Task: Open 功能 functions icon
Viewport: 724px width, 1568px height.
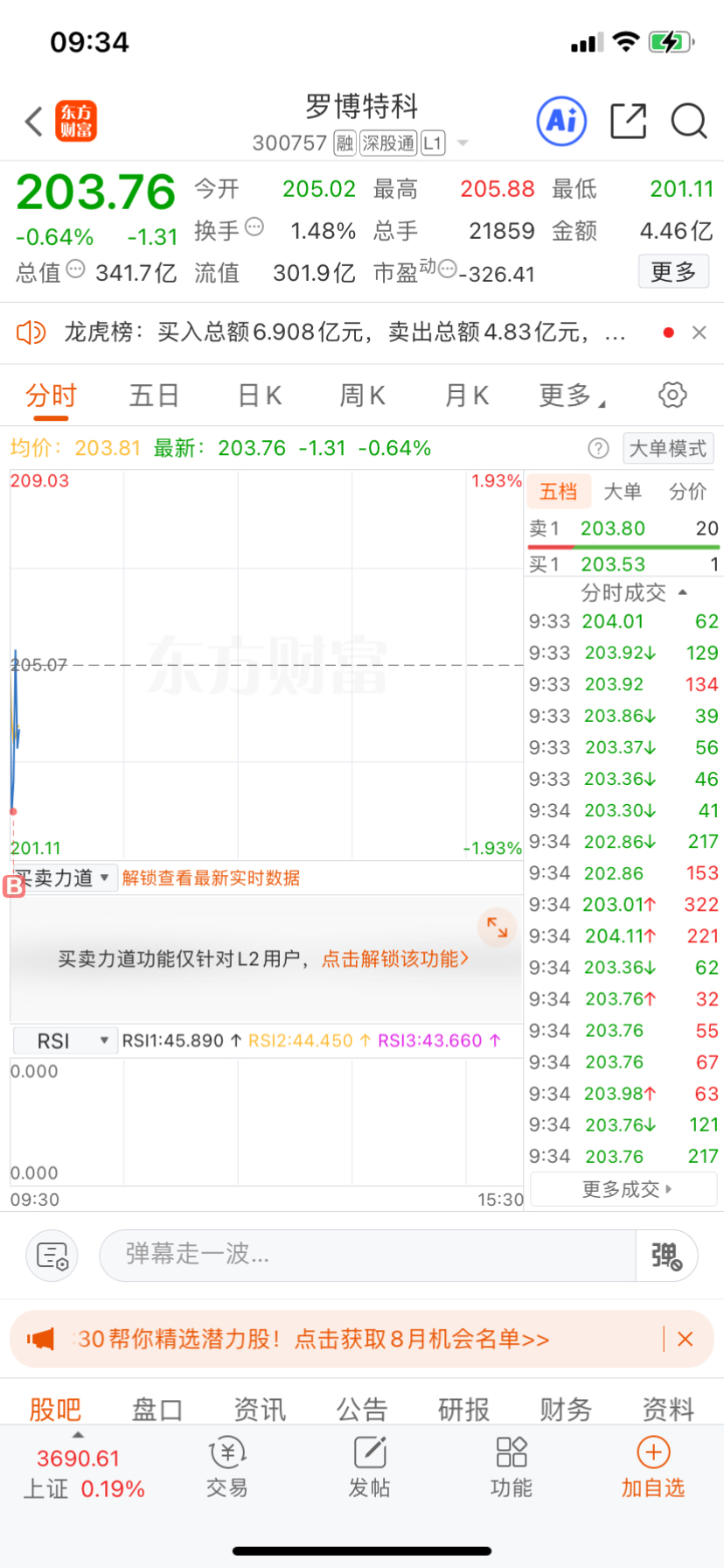Action: click(512, 1468)
